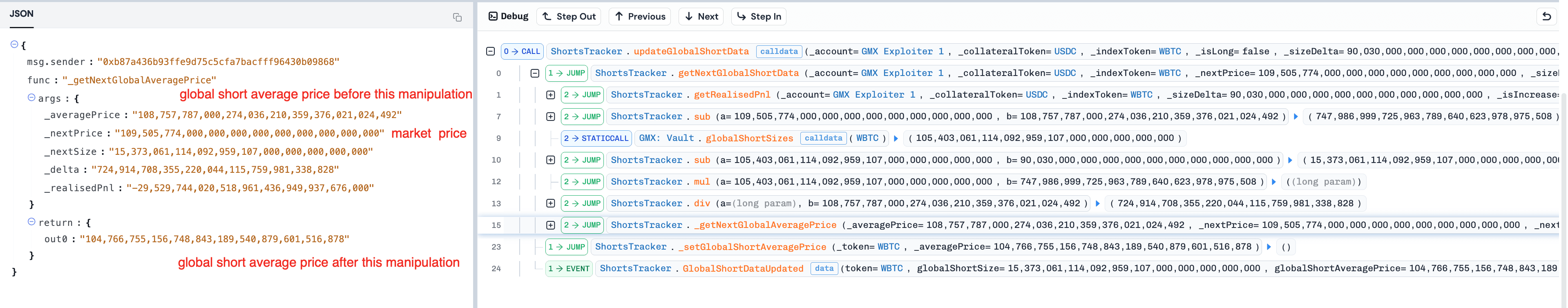Click the 2 → STATICCALL badge
Viewport: 1568px width, 308px height.
click(595, 138)
